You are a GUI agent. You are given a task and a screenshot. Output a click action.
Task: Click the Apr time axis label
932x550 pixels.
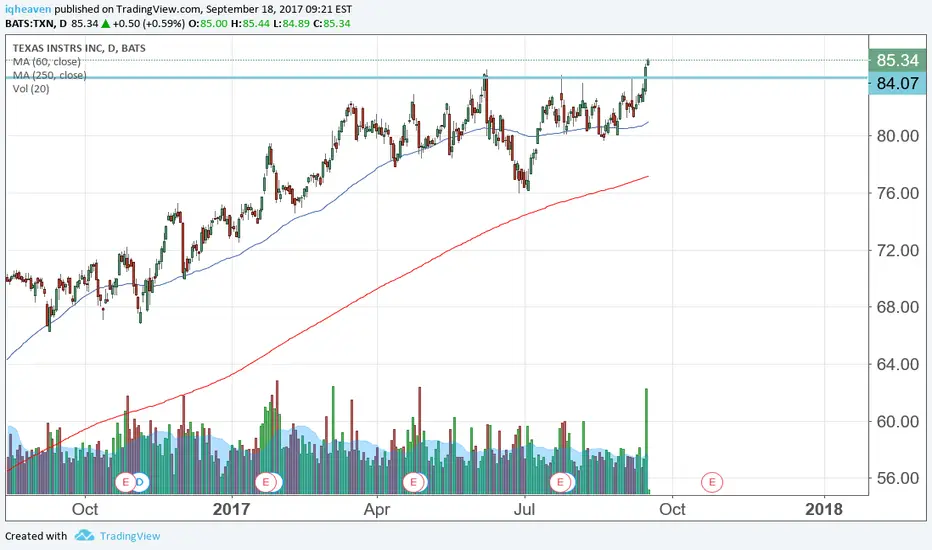(x=377, y=510)
